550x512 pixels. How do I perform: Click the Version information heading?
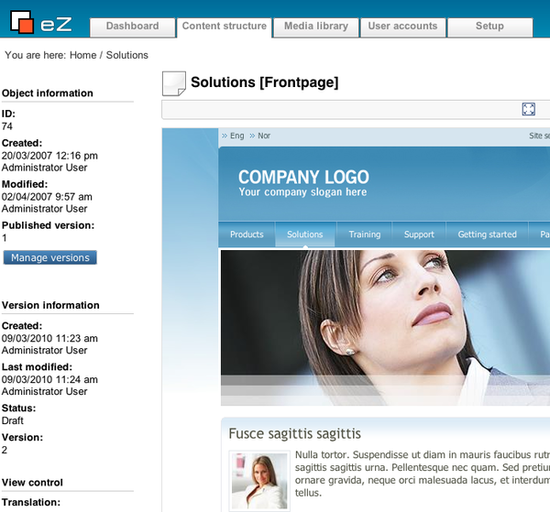click(x=51, y=305)
